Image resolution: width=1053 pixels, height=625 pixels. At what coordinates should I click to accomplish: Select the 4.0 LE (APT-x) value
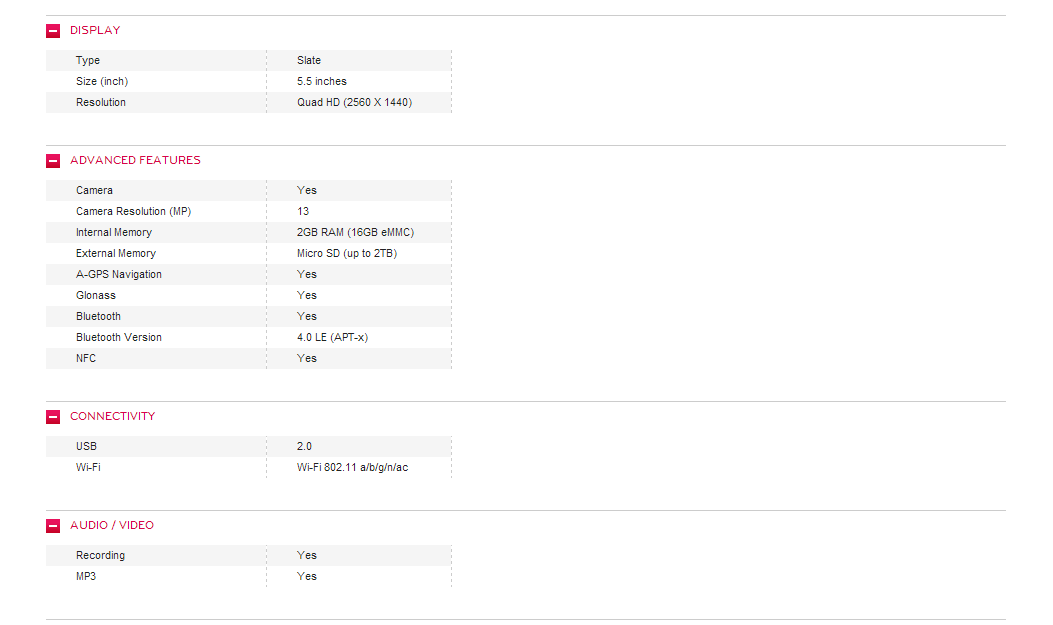(x=332, y=337)
